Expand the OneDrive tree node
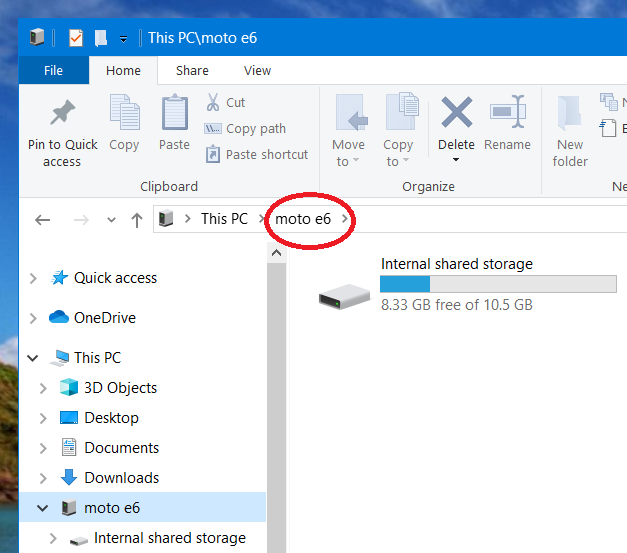Viewport: 627px width, 553px height. pyautogui.click(x=33, y=318)
